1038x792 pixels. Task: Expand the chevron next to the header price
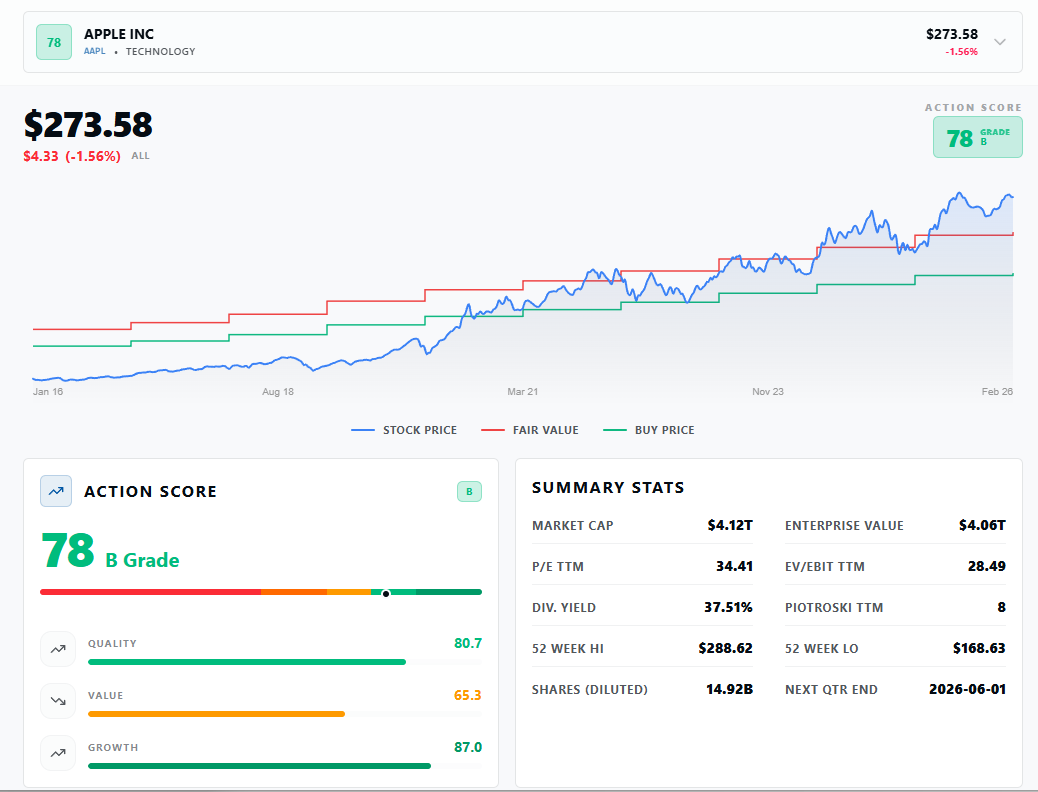pos(999,42)
